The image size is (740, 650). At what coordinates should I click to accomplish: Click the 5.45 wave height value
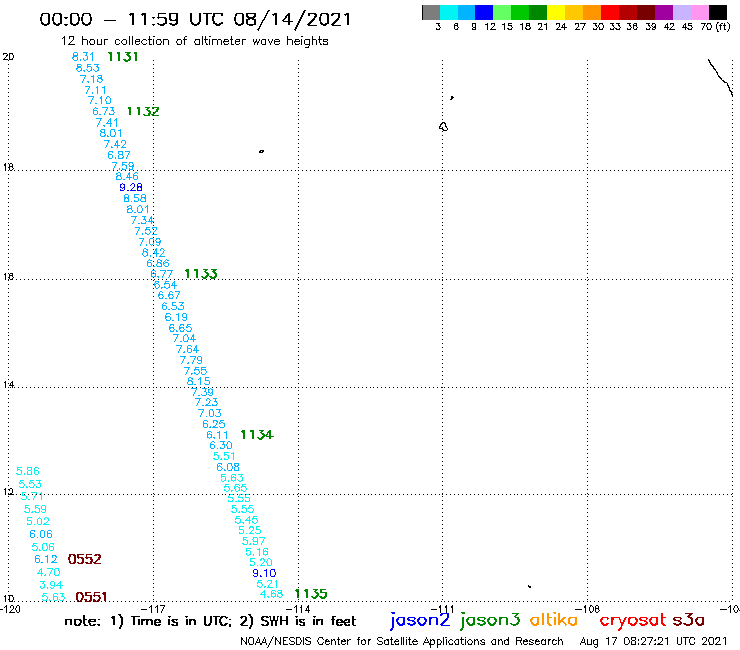click(x=246, y=520)
